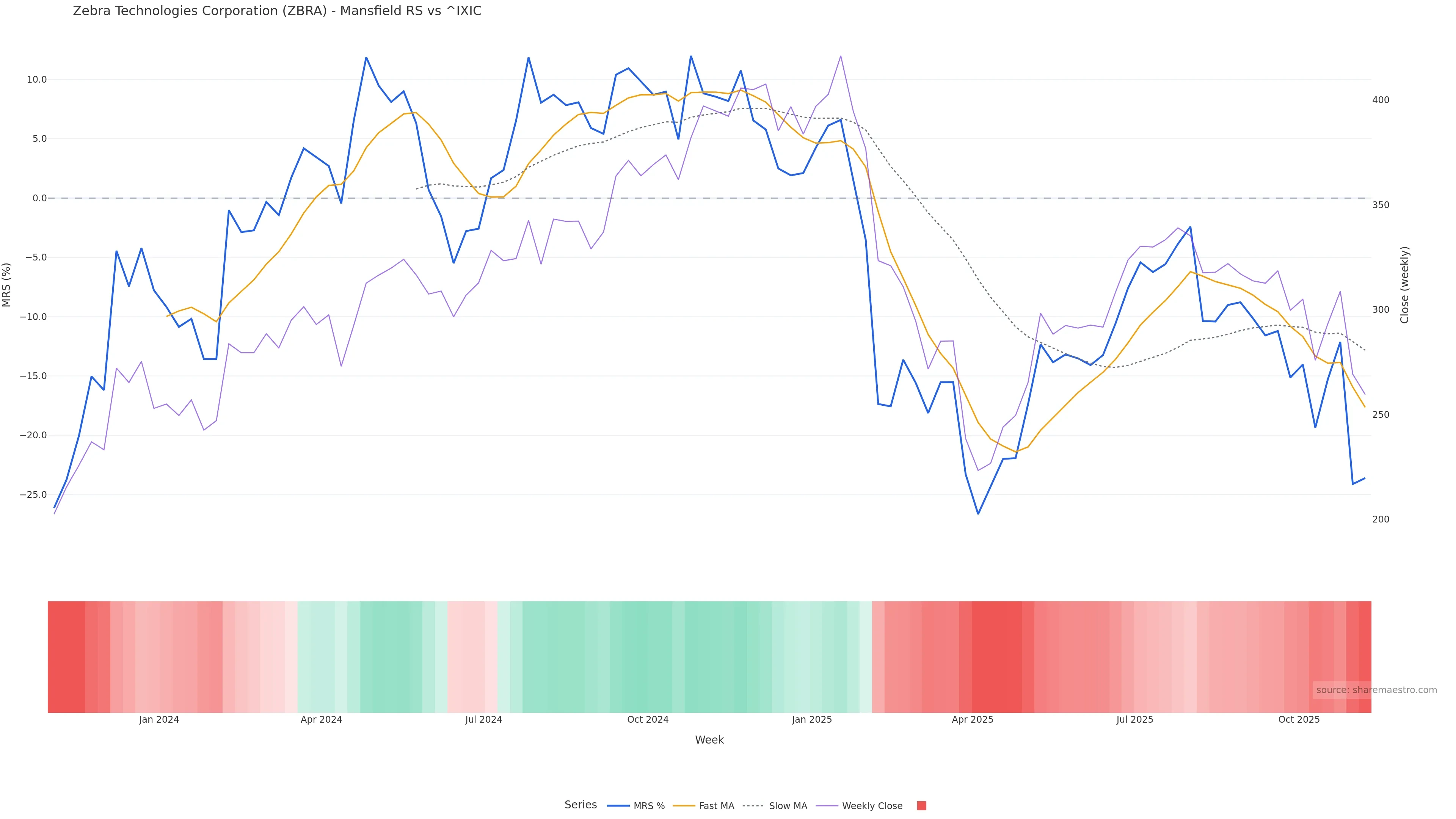Open the sharemaestro.com source link
The image size is (1456, 819).
click(1376, 690)
